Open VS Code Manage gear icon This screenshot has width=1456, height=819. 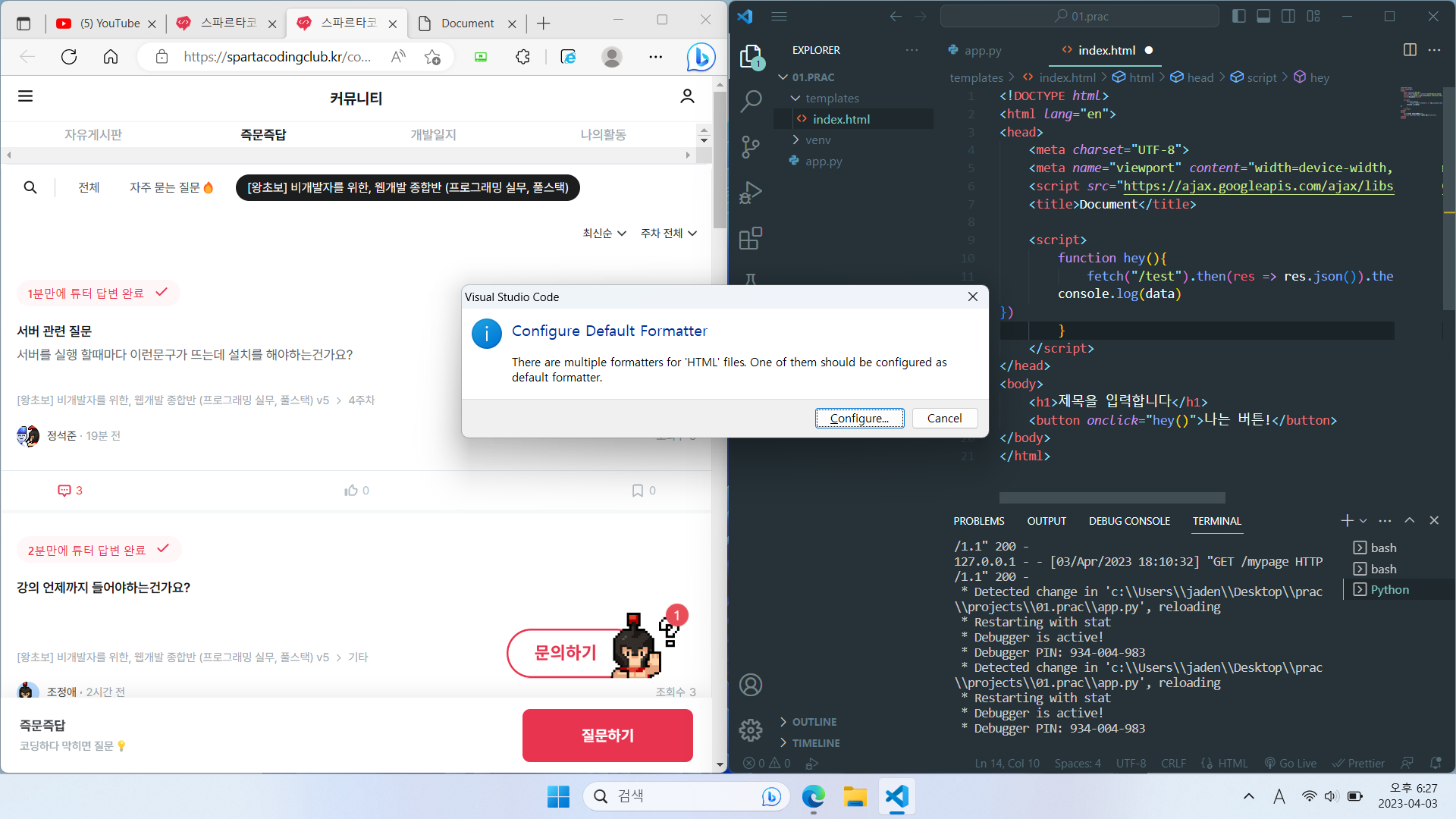751,730
